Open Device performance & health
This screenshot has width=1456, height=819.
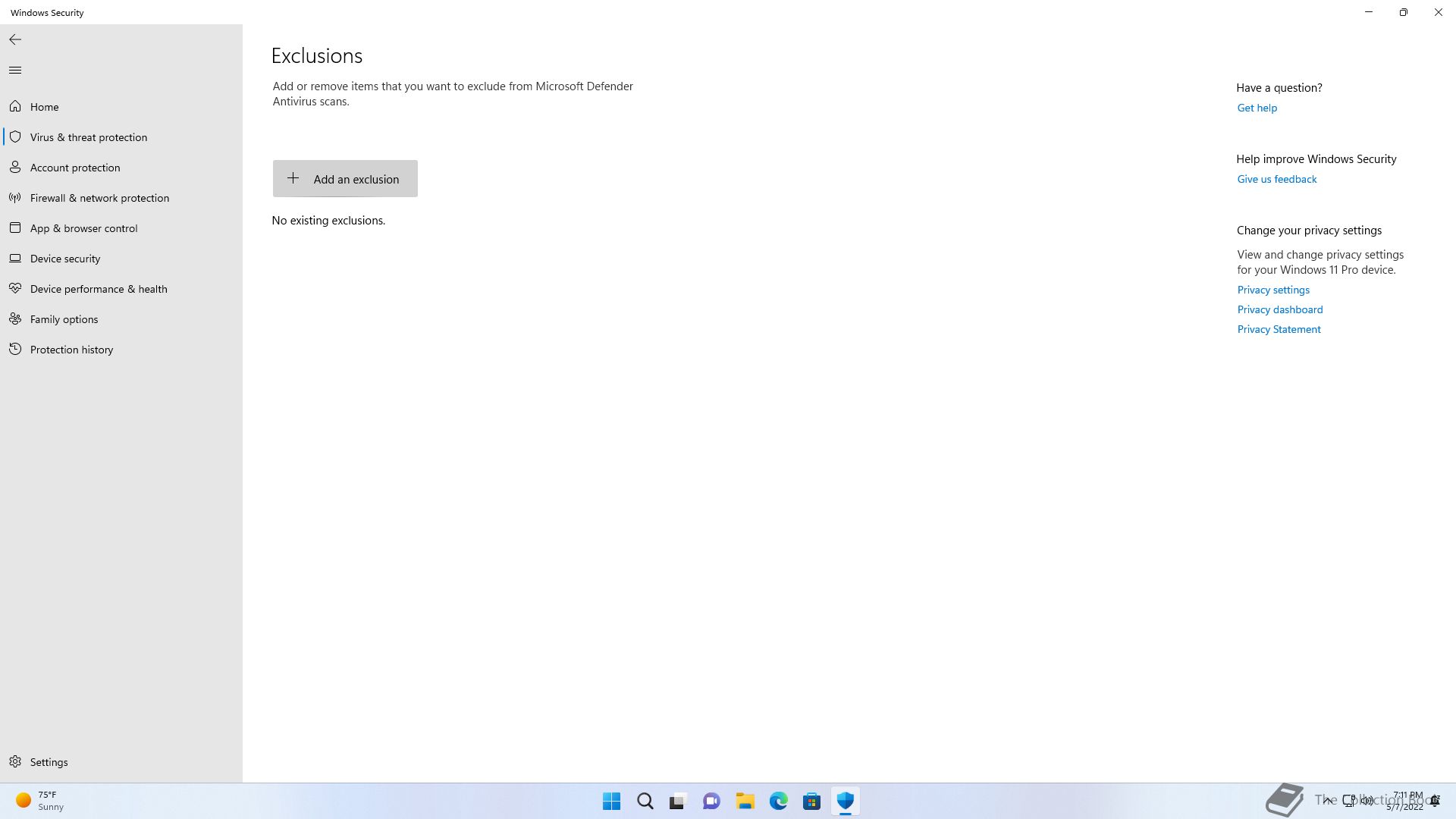tap(121, 289)
